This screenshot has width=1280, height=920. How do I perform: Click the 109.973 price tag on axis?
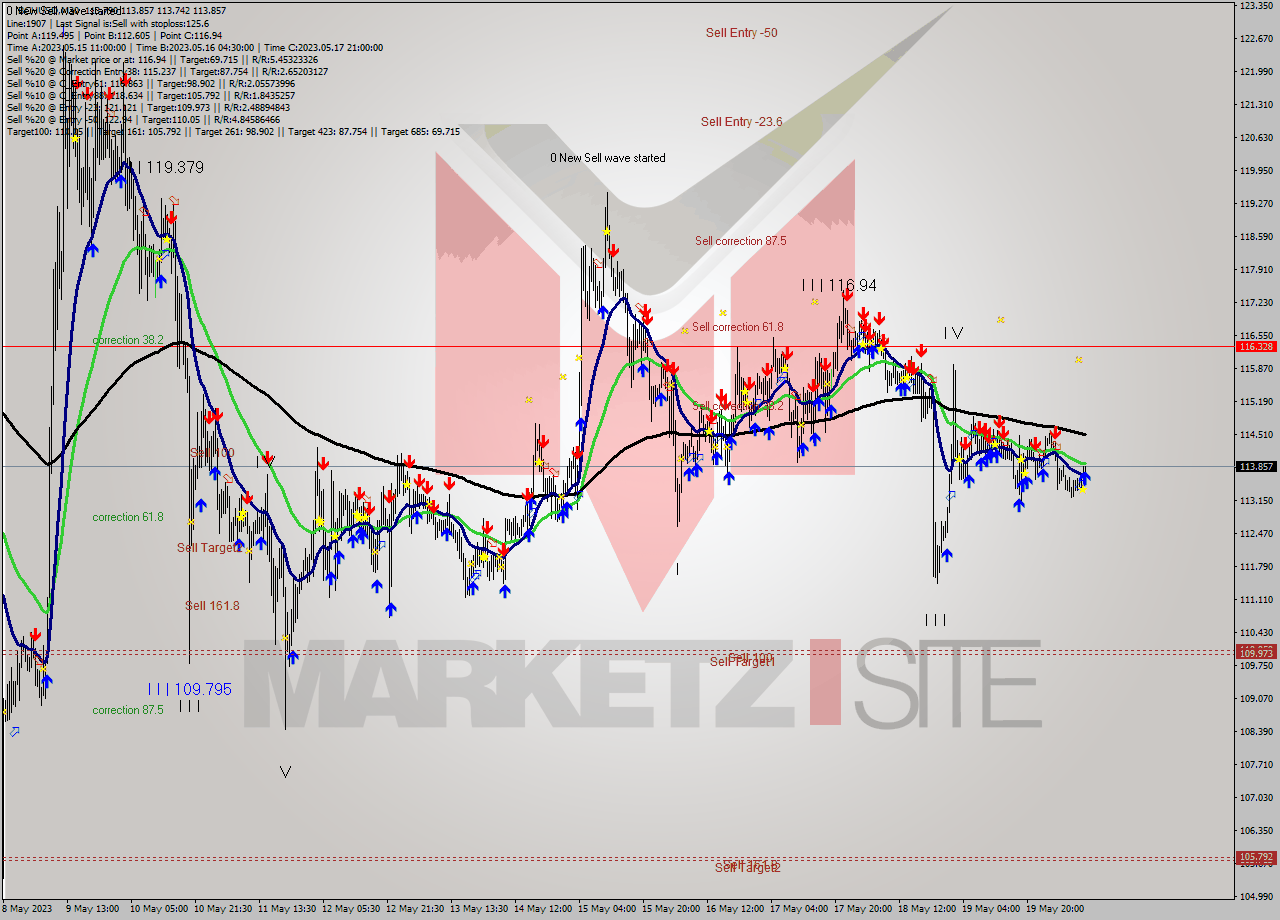[x=1256, y=653]
